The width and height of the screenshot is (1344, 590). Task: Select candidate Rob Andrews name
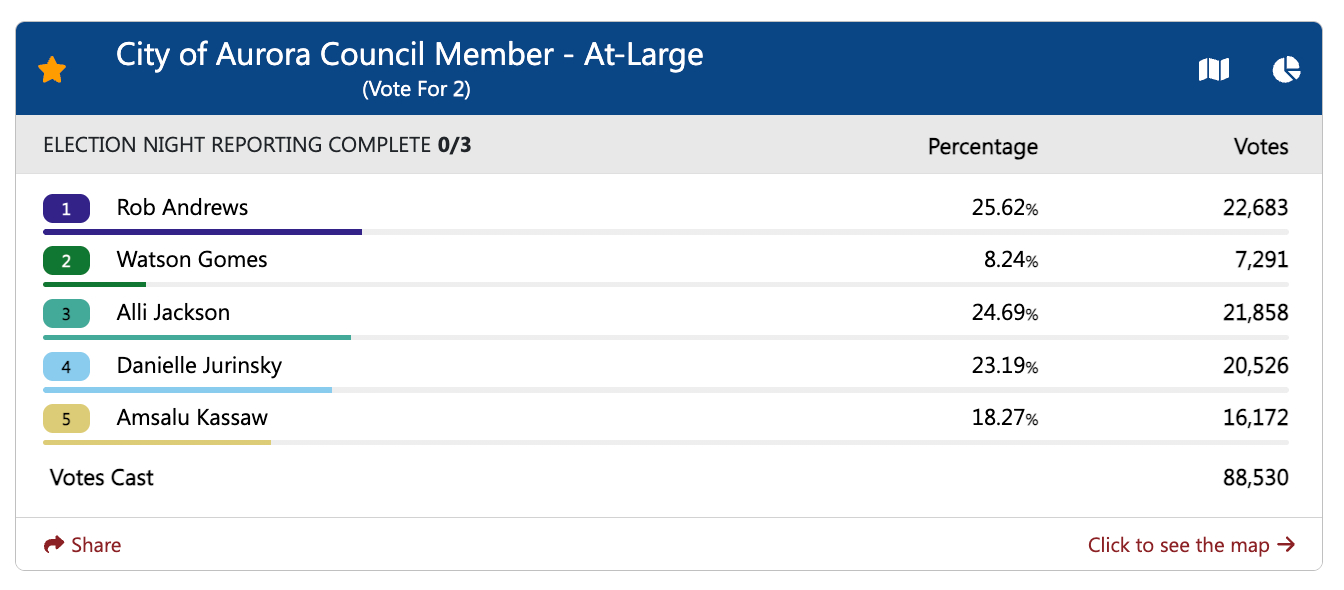coord(182,208)
